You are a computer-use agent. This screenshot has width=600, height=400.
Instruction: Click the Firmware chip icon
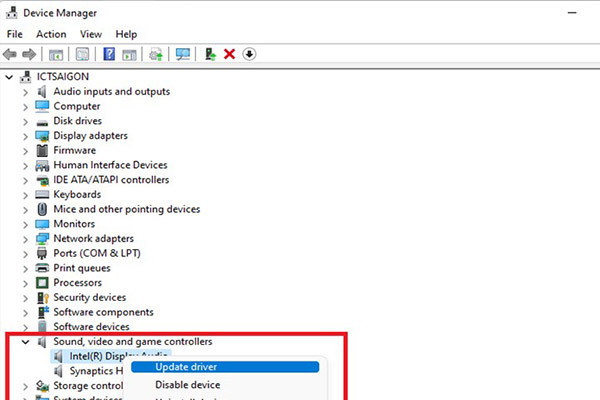click(x=42, y=150)
